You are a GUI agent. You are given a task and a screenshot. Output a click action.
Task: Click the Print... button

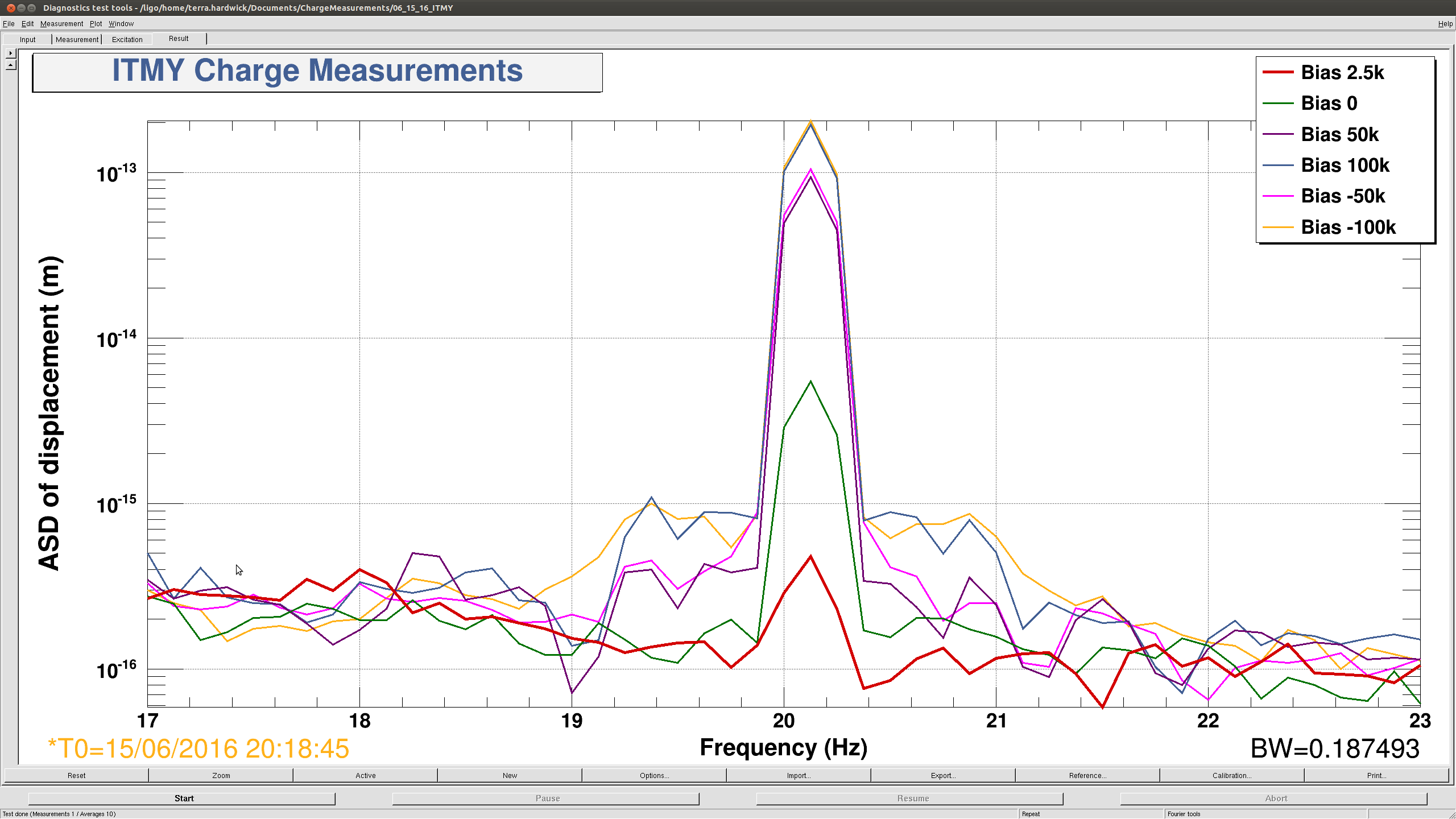pyautogui.click(x=1376, y=775)
